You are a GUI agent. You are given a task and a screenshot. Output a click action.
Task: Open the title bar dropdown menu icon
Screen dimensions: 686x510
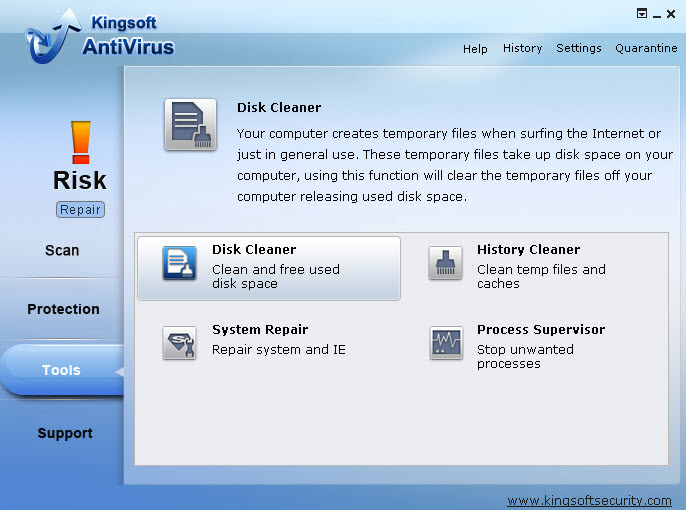tap(641, 13)
